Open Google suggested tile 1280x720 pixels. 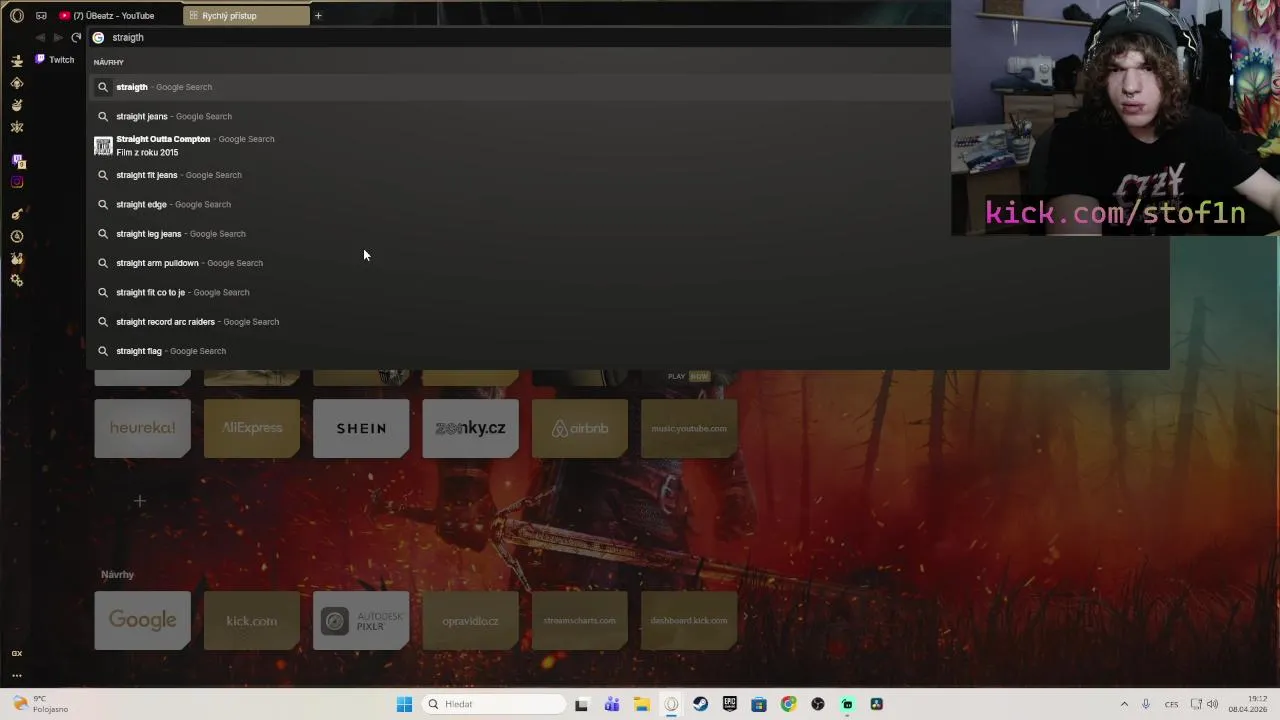142,620
